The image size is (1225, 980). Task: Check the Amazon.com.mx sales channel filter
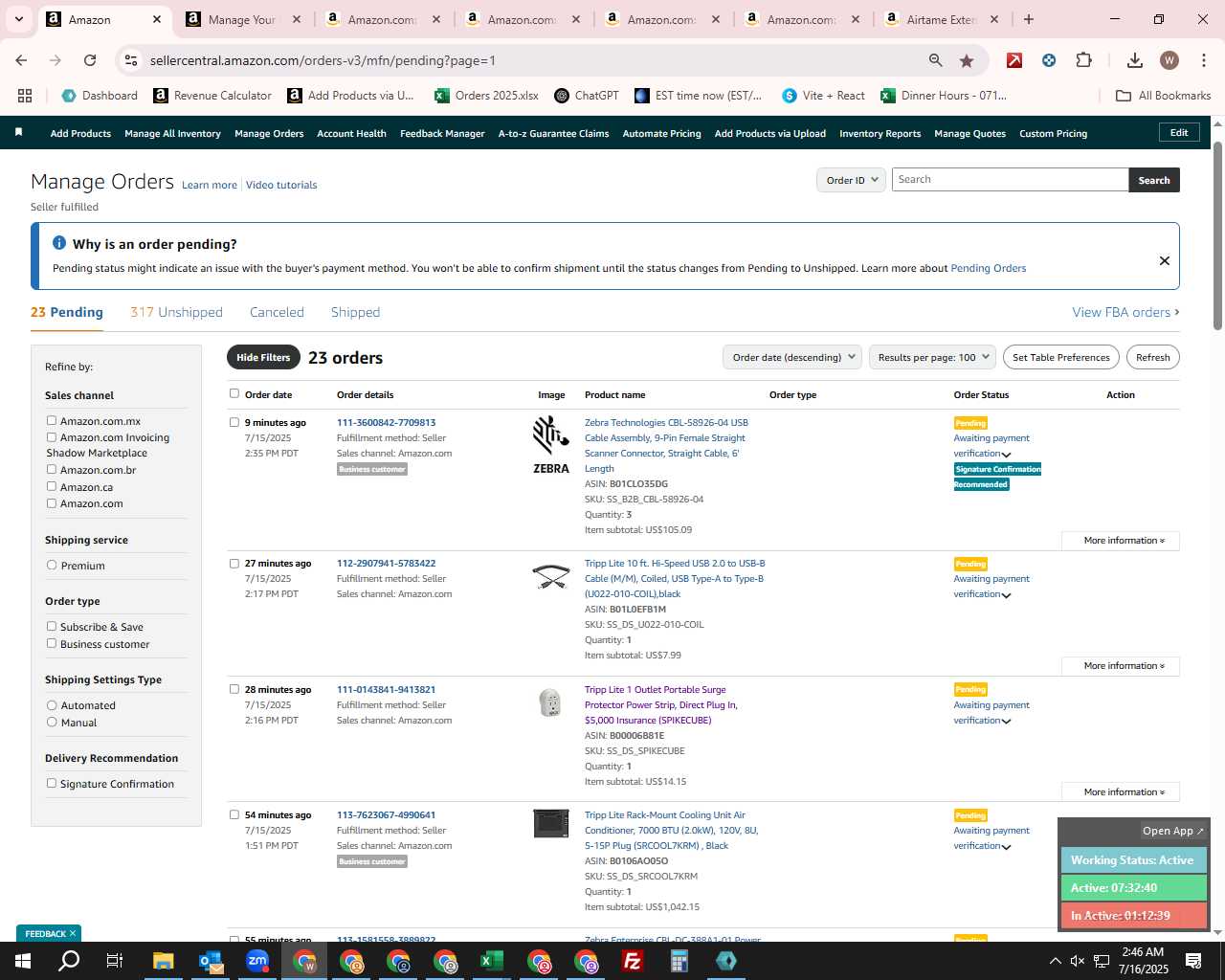coord(52,420)
